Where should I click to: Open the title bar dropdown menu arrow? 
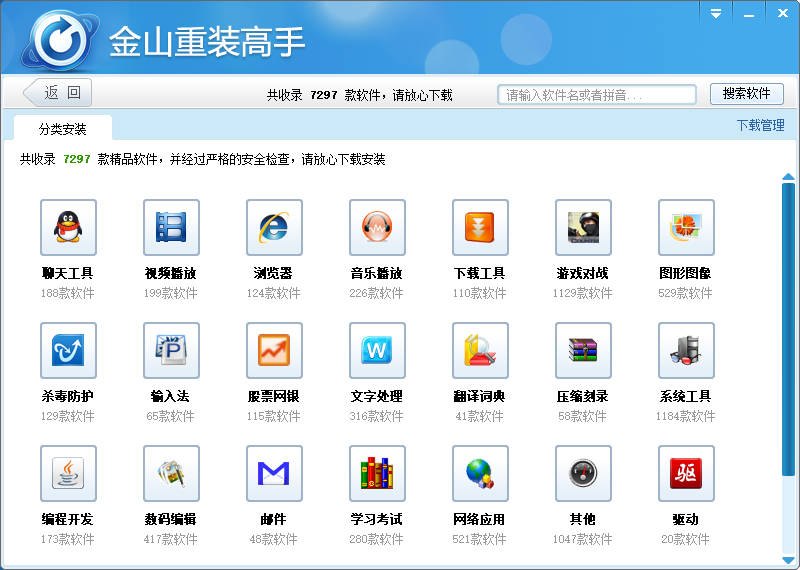point(716,14)
